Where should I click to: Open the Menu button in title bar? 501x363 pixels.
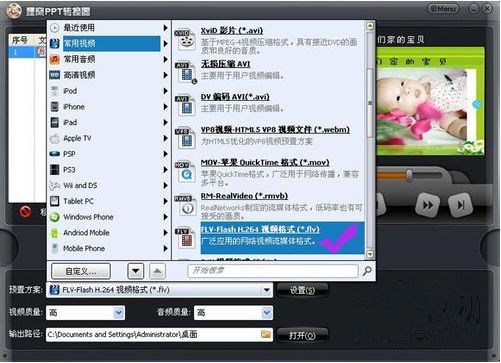click(x=443, y=8)
